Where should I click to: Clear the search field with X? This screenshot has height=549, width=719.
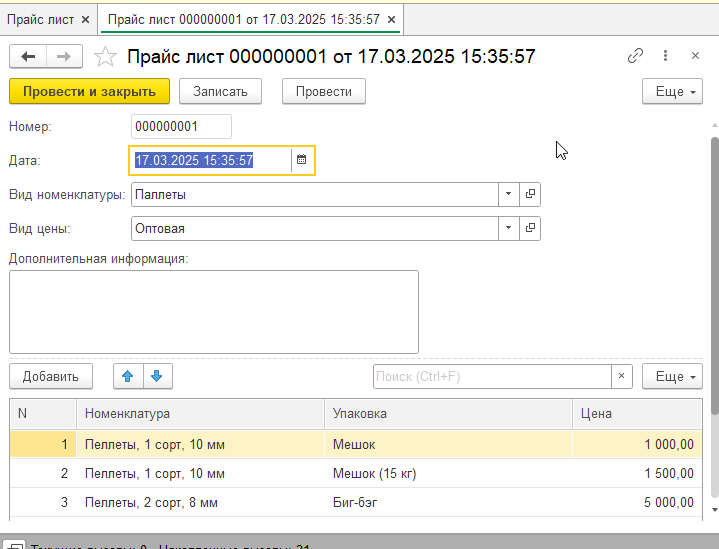click(622, 376)
